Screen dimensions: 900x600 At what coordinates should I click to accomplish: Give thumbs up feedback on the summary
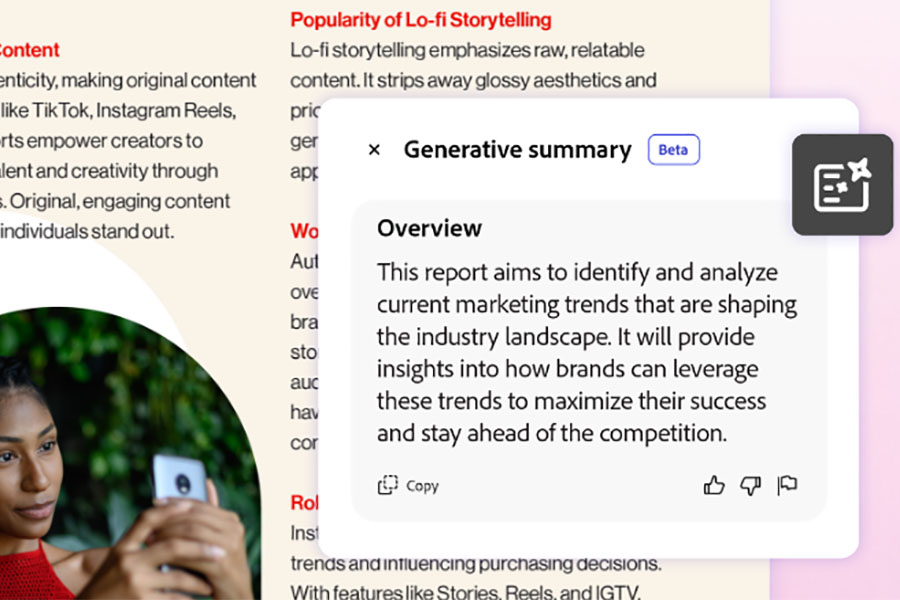pos(713,485)
